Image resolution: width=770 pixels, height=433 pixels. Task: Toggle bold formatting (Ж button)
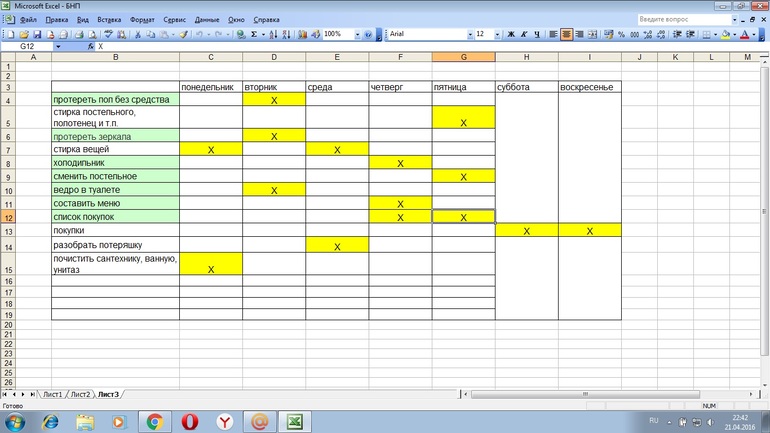tap(511, 34)
